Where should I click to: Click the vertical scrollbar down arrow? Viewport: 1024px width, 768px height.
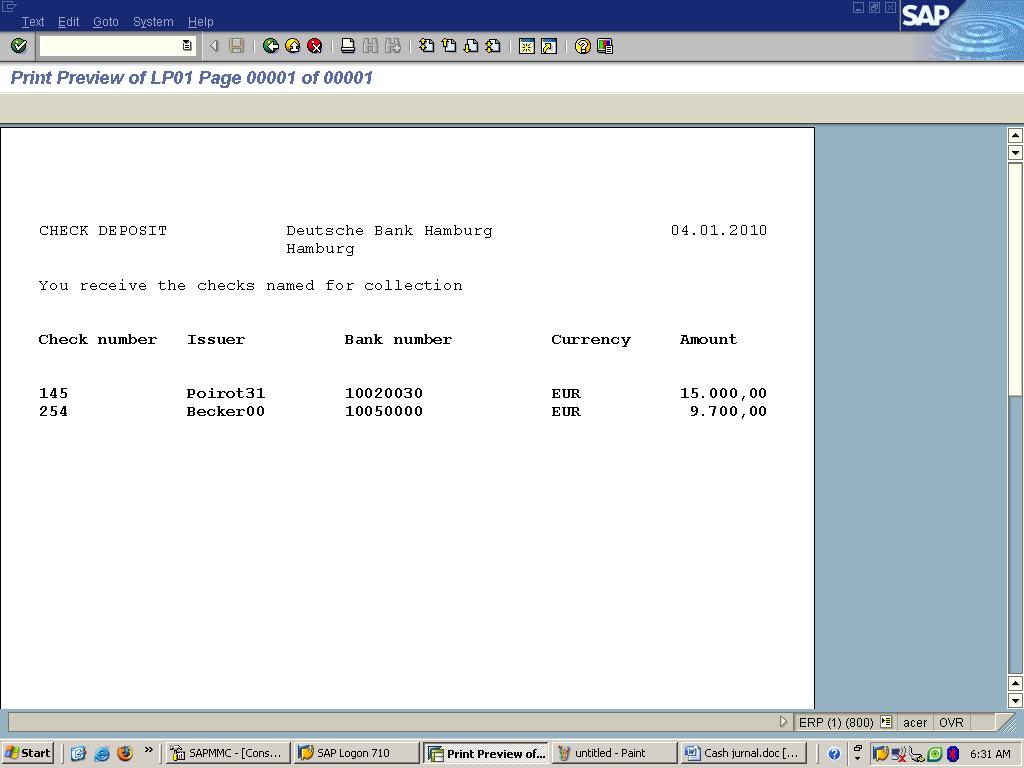[x=1015, y=701]
